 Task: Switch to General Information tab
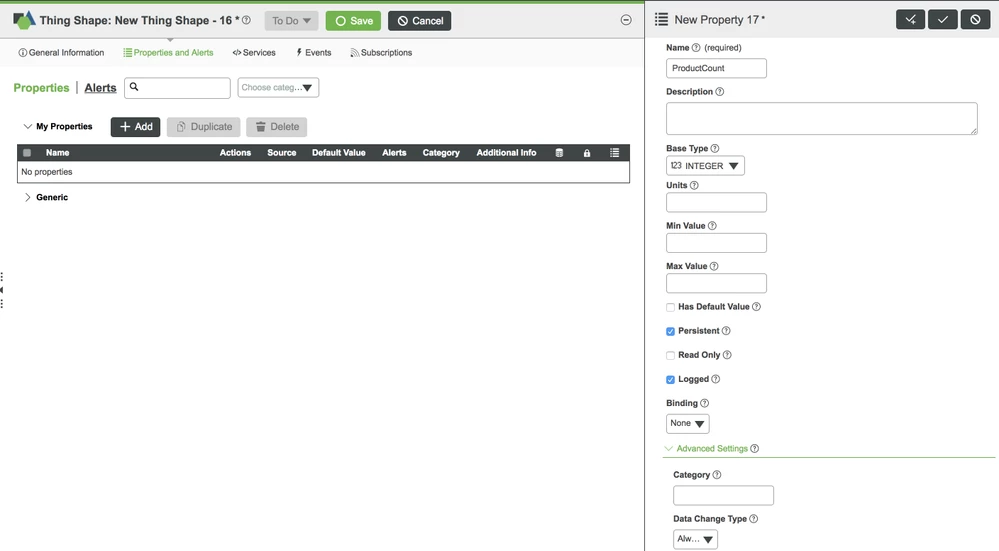(x=61, y=53)
